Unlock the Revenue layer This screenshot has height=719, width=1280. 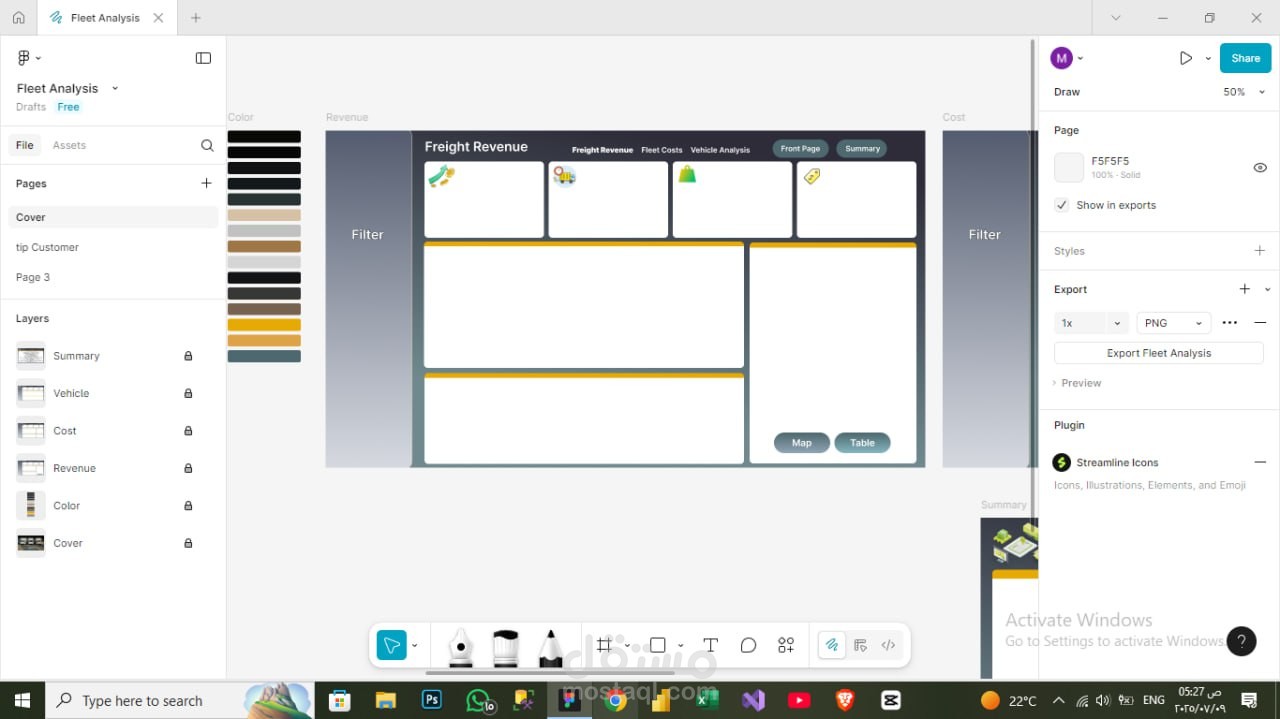click(188, 468)
